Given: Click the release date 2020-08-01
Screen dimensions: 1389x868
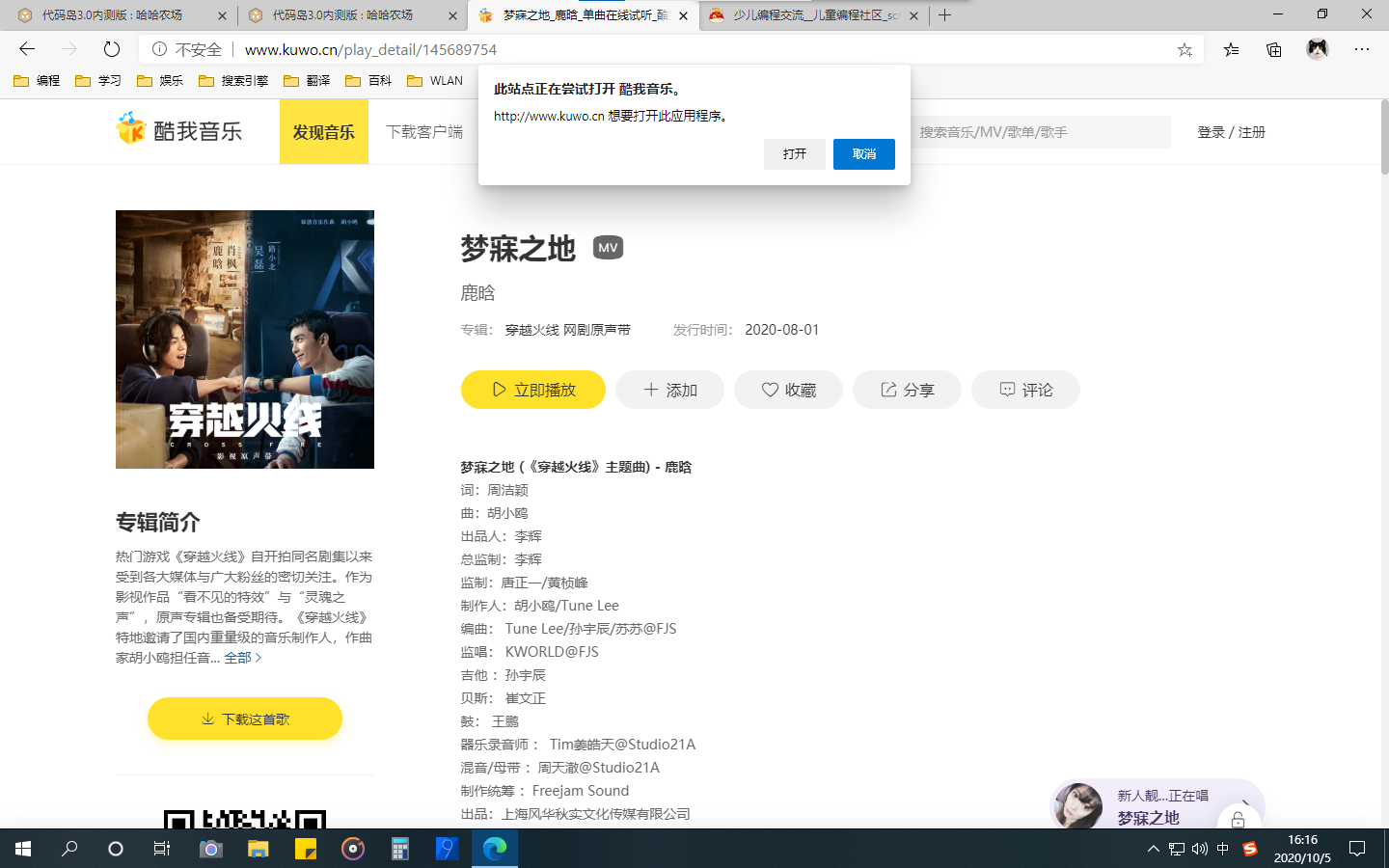Looking at the screenshot, I should [x=781, y=330].
